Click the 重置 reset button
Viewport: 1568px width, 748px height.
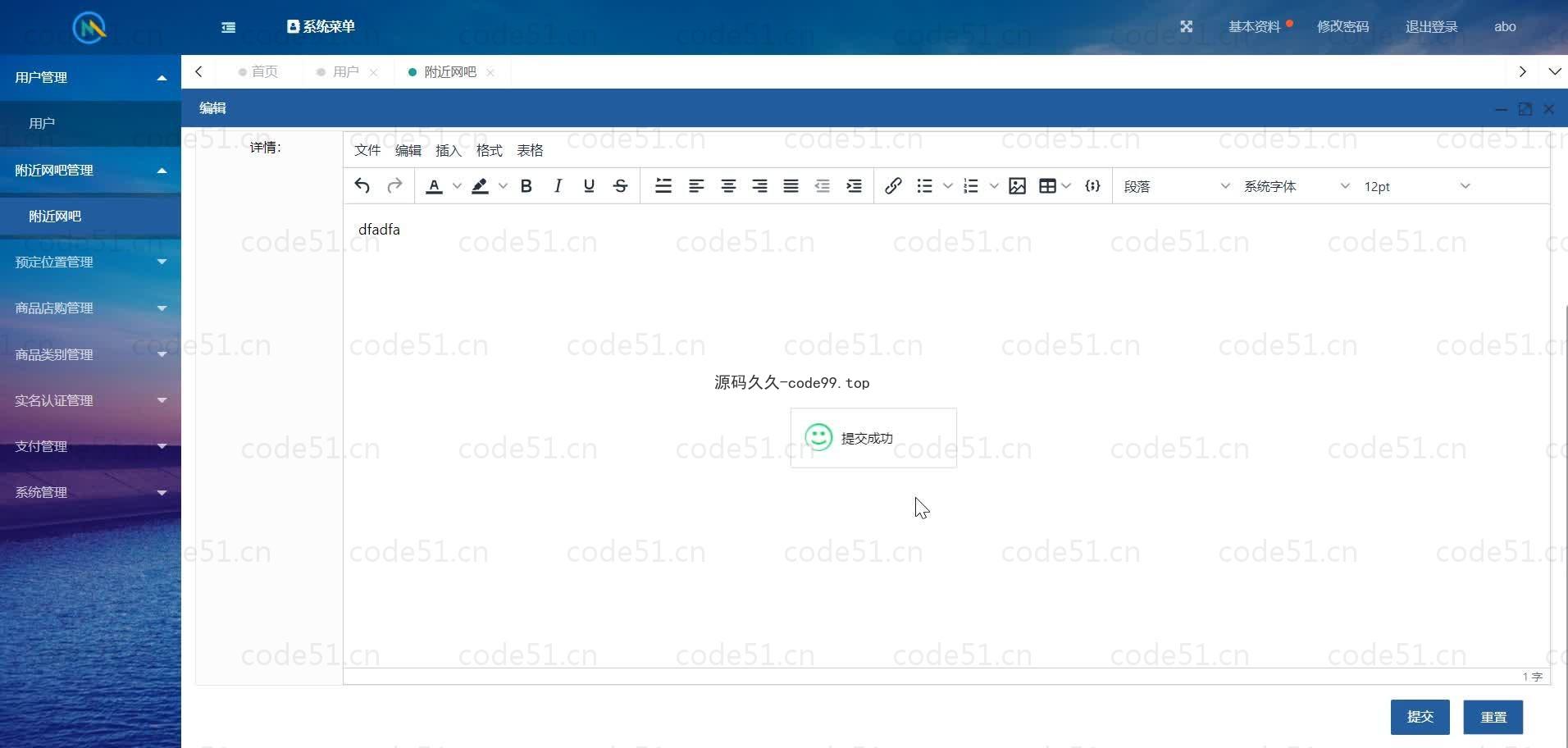point(1493,717)
